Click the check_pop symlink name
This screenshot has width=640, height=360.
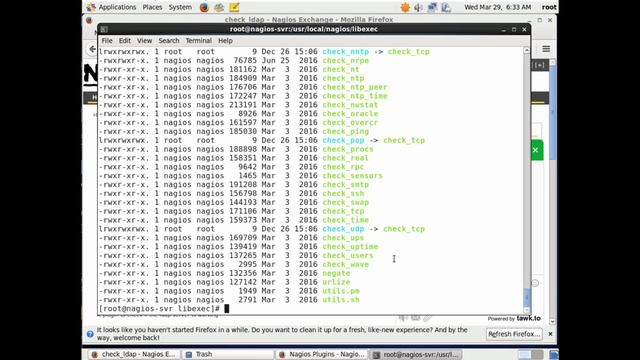point(343,140)
